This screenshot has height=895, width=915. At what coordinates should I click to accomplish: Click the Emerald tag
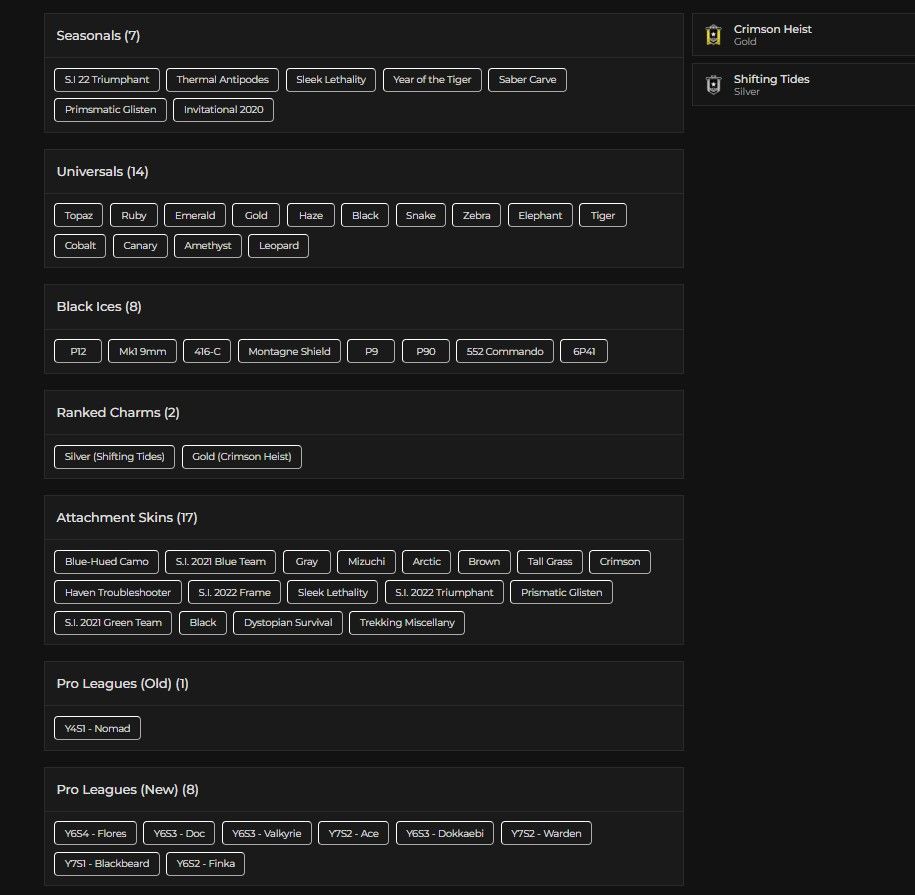coord(195,215)
